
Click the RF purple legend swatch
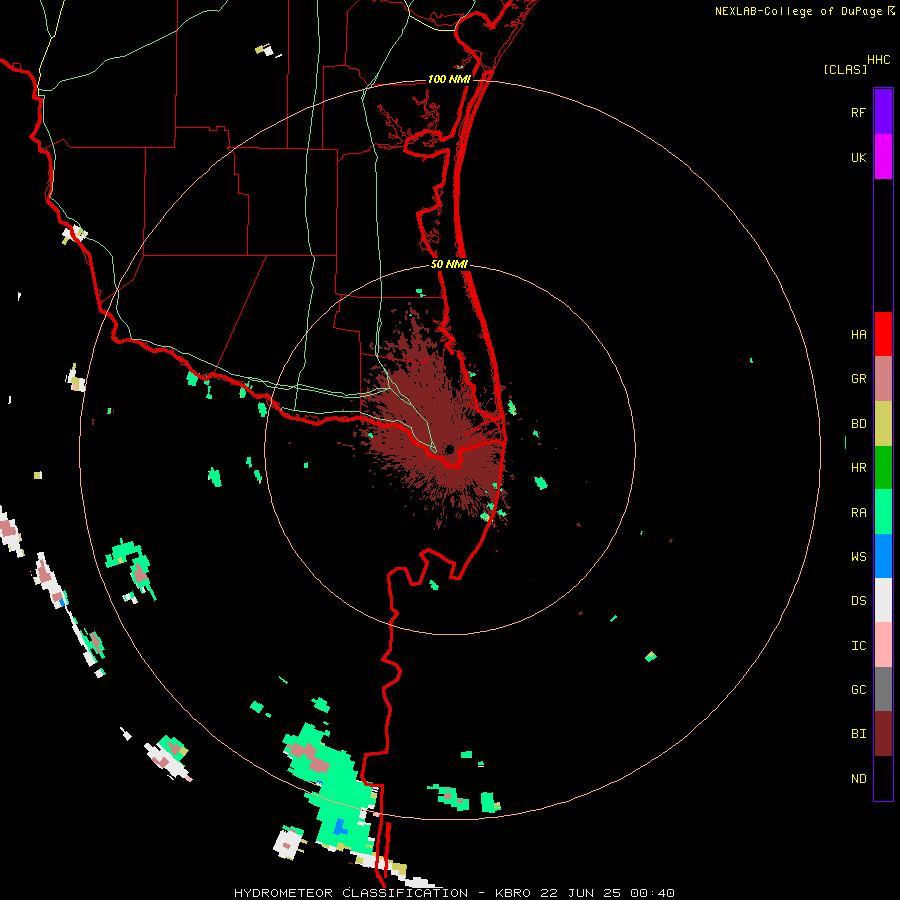pyautogui.click(x=883, y=112)
